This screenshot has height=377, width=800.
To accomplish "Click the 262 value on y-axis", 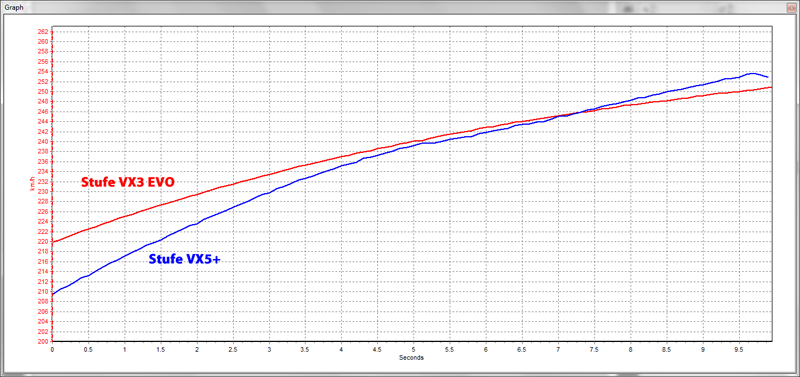I will coord(44,32).
